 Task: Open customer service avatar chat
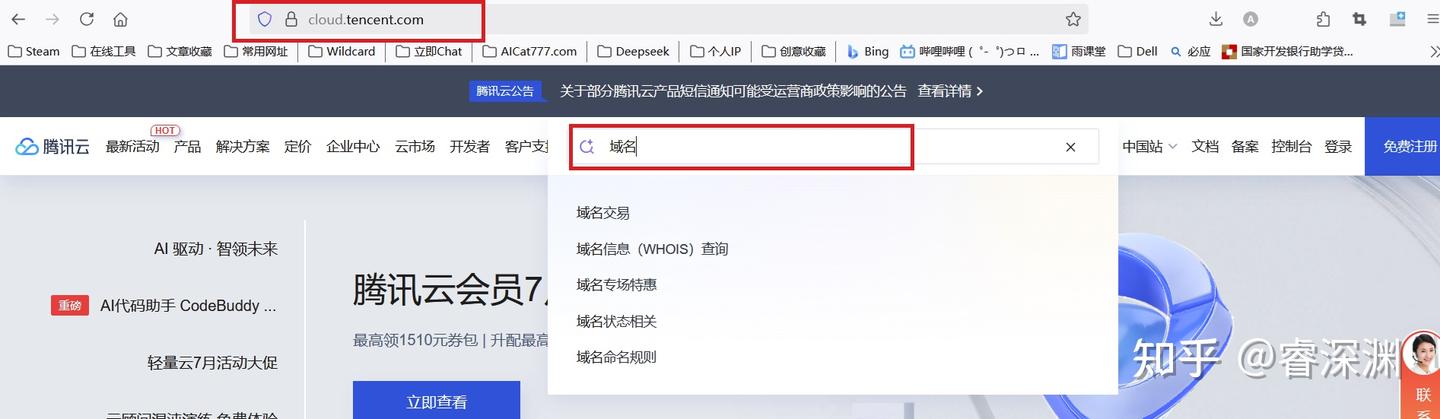pos(1420,355)
